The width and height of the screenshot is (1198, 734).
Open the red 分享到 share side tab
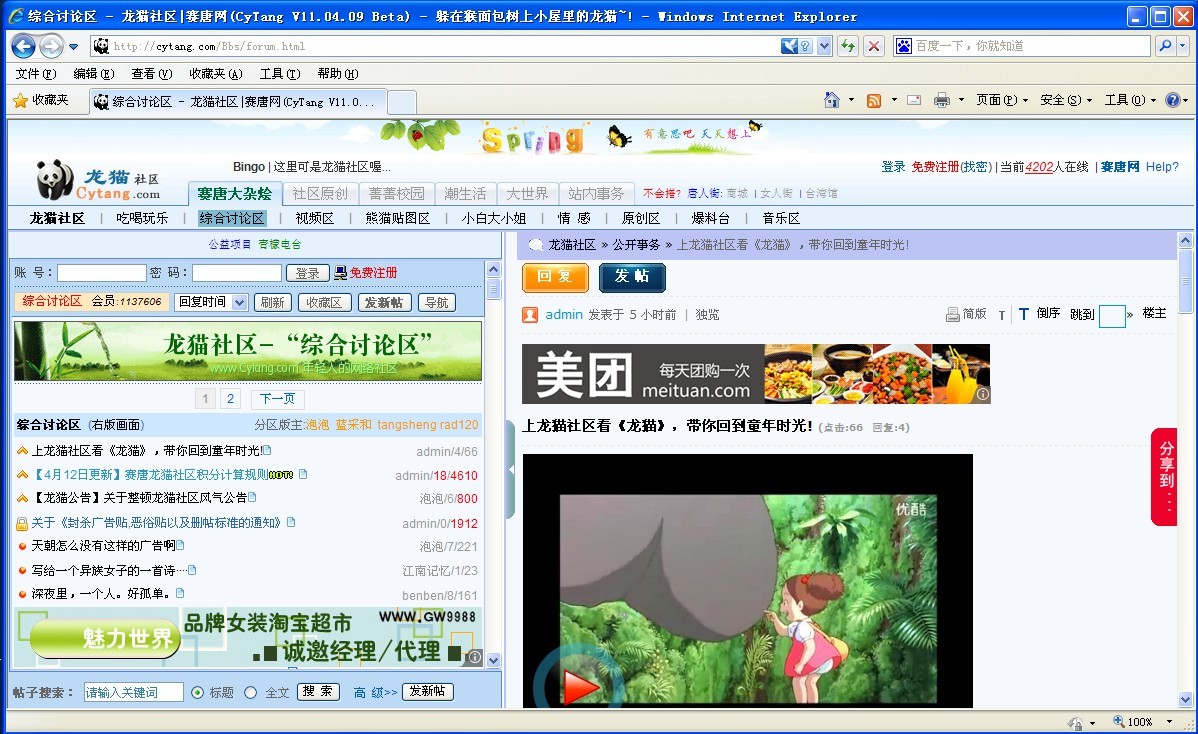pyautogui.click(x=1164, y=477)
